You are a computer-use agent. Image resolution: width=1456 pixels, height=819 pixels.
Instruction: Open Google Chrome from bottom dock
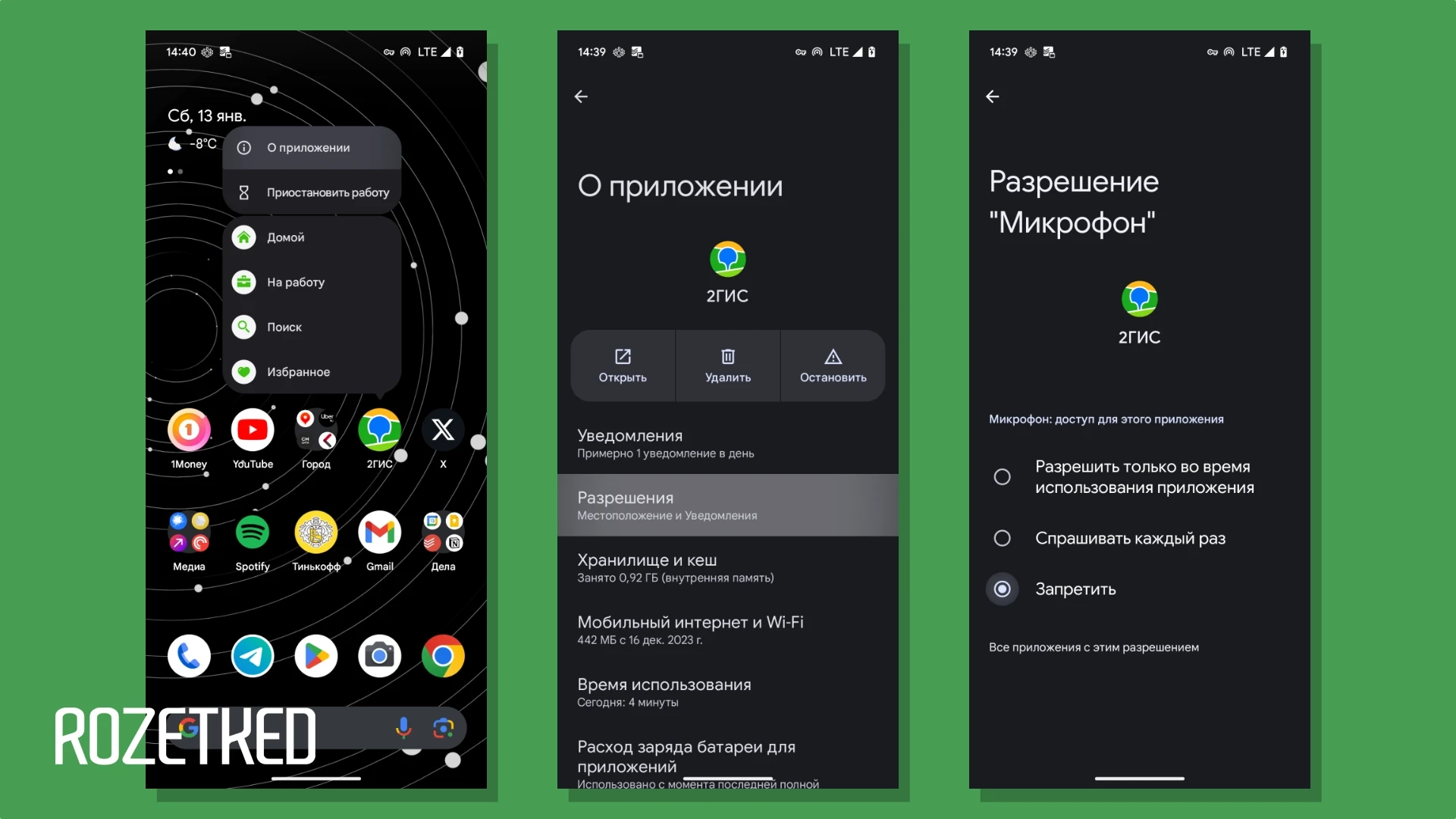click(443, 656)
